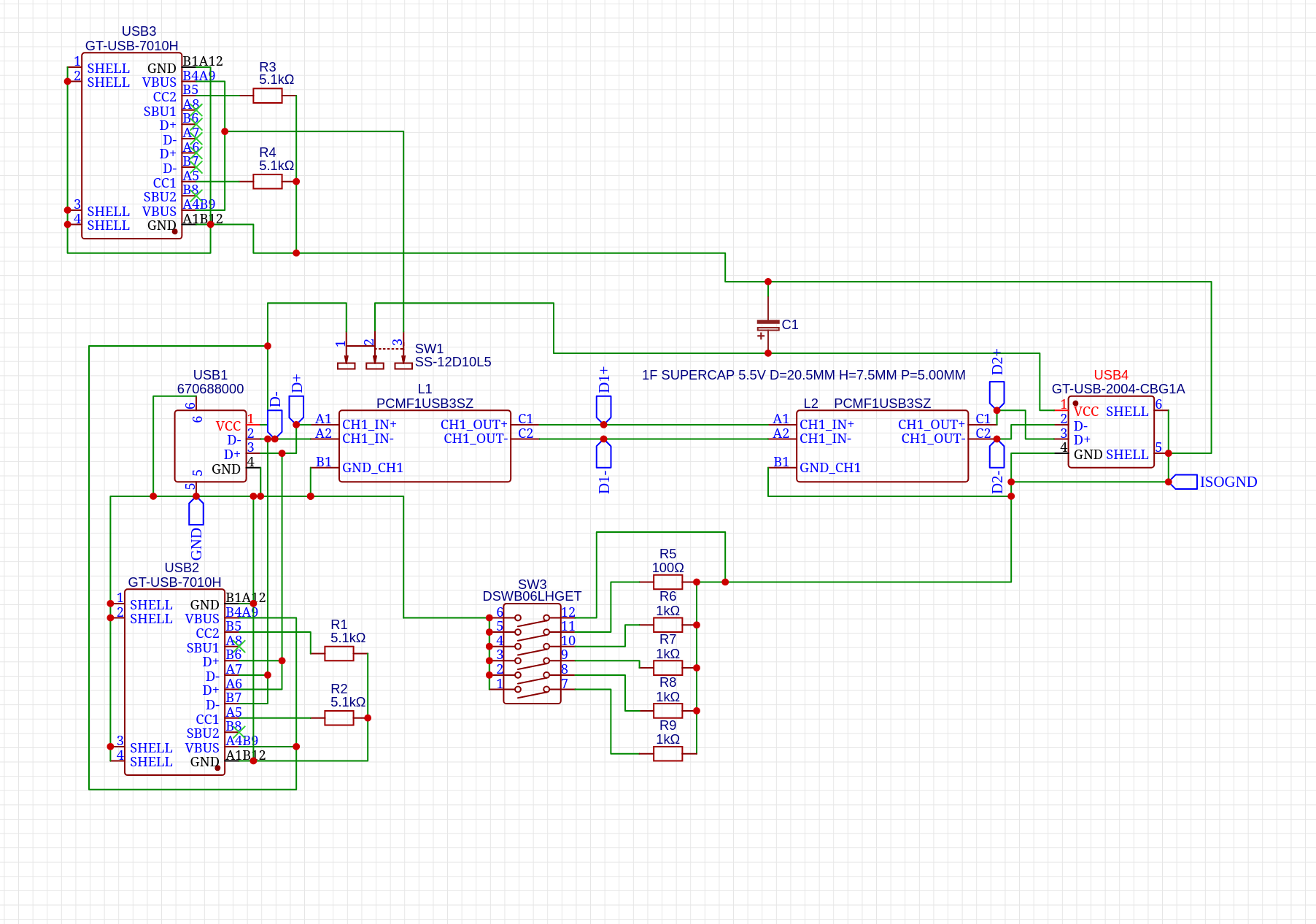Click the CH1_OUT+ pin label on L2
The width and height of the screenshot is (1316, 924).
(x=932, y=425)
